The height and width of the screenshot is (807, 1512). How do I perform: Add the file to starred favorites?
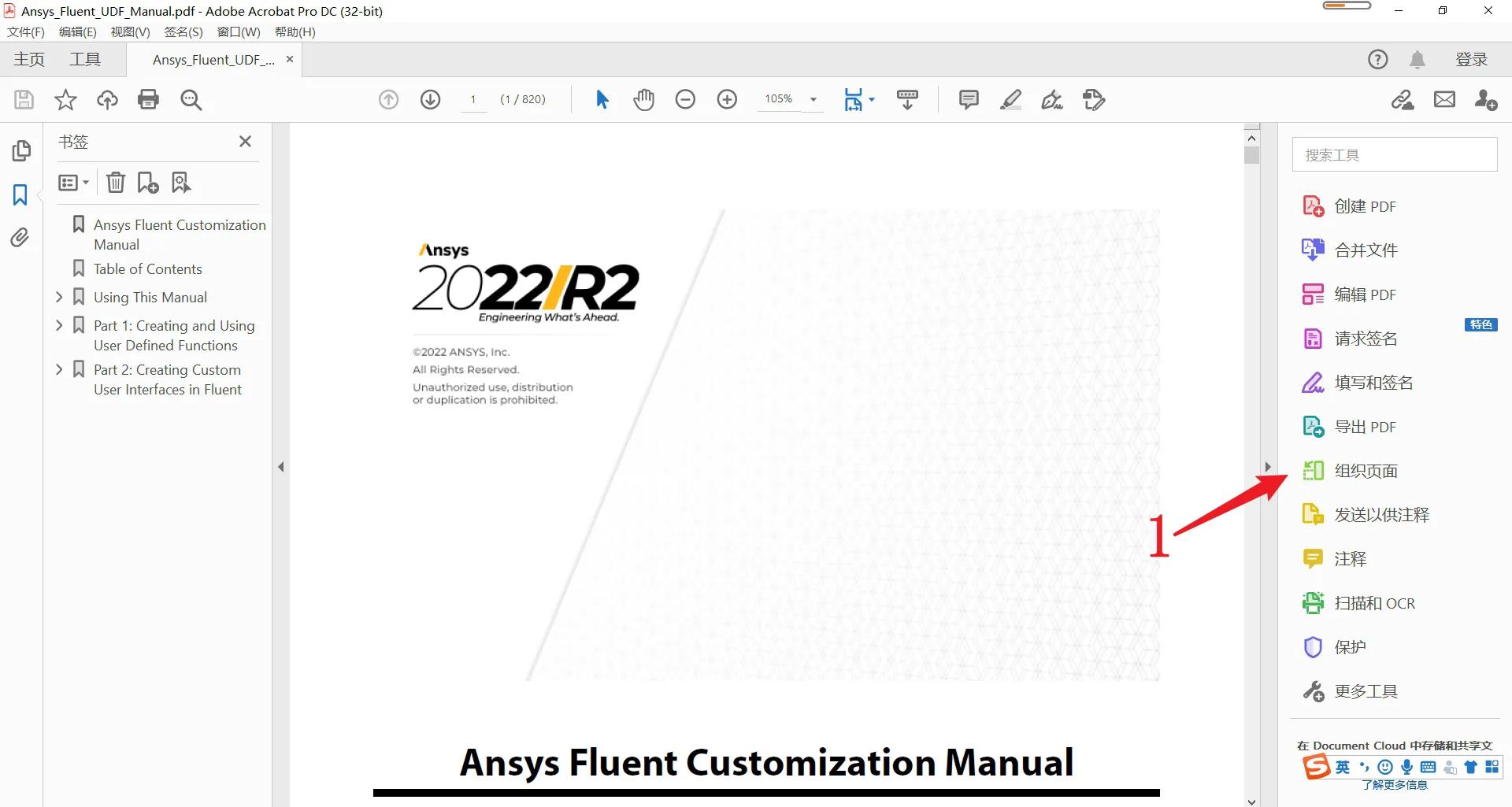65,99
